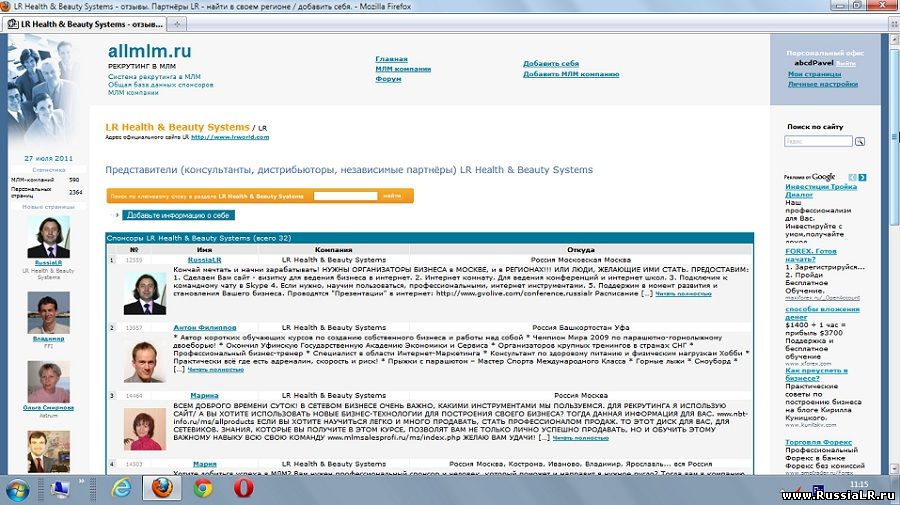This screenshot has height=505, width=900.
Task: Open МЛМ компании menu link
Action: (x=403, y=69)
